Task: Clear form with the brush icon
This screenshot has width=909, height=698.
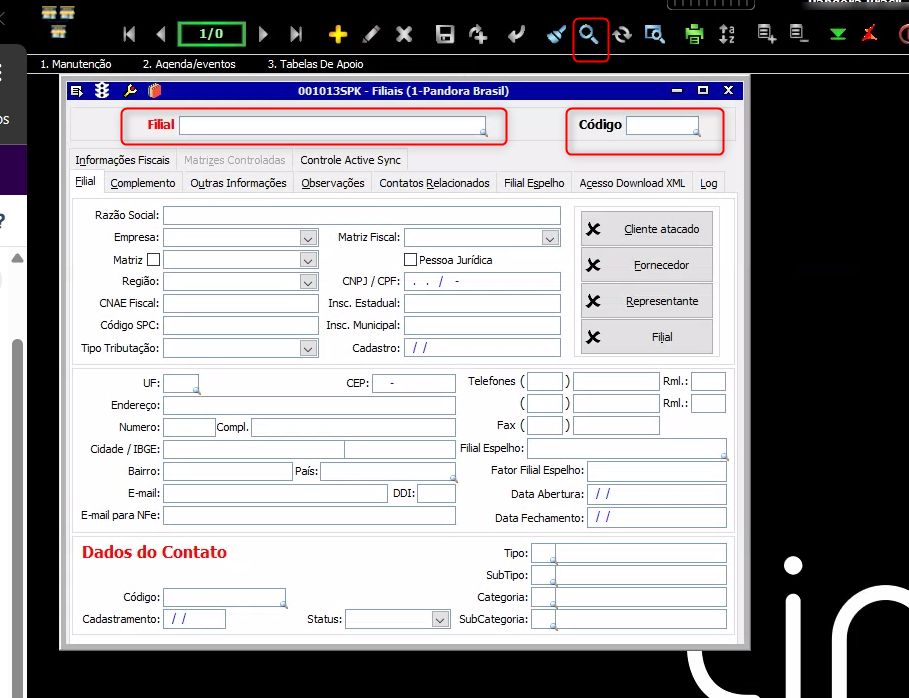Action: click(556, 34)
